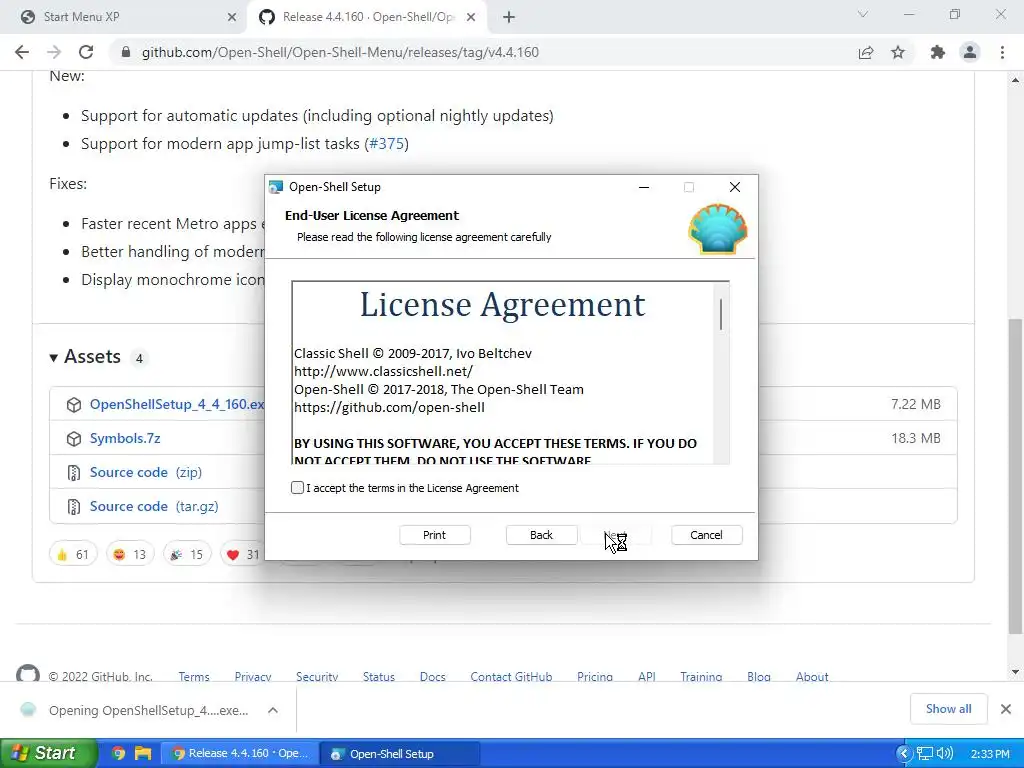Click volume speaker icon in tray
1024x768 pixels.
click(944, 754)
